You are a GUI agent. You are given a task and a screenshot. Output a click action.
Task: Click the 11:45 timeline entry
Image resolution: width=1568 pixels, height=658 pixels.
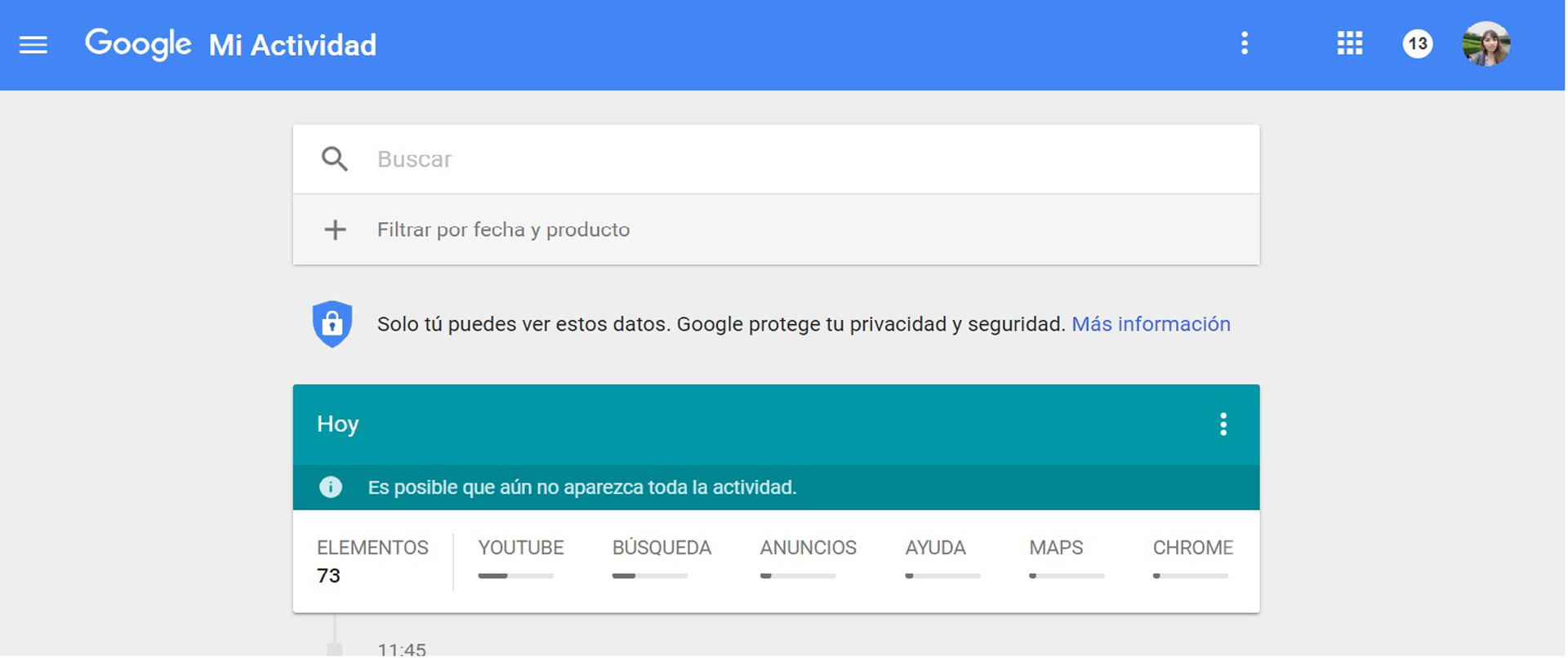click(402, 650)
